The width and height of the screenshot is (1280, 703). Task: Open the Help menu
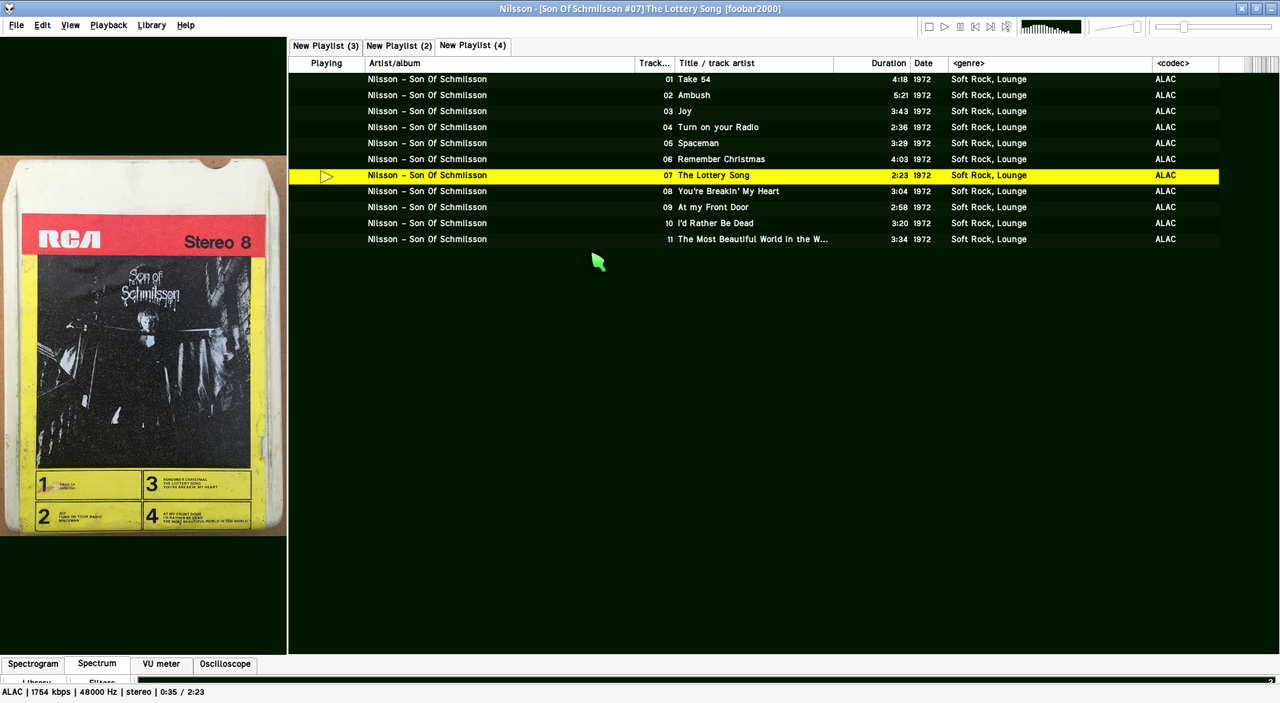[186, 25]
